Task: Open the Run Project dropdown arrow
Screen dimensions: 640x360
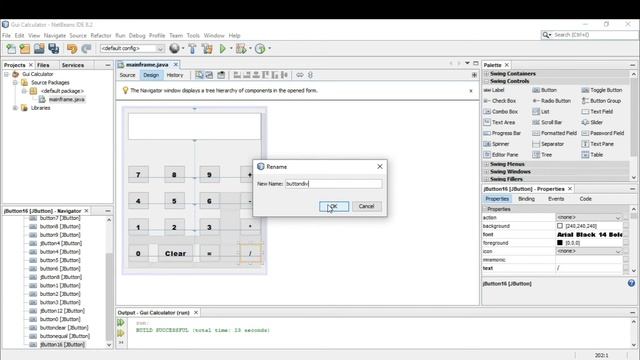Action: pos(231,49)
